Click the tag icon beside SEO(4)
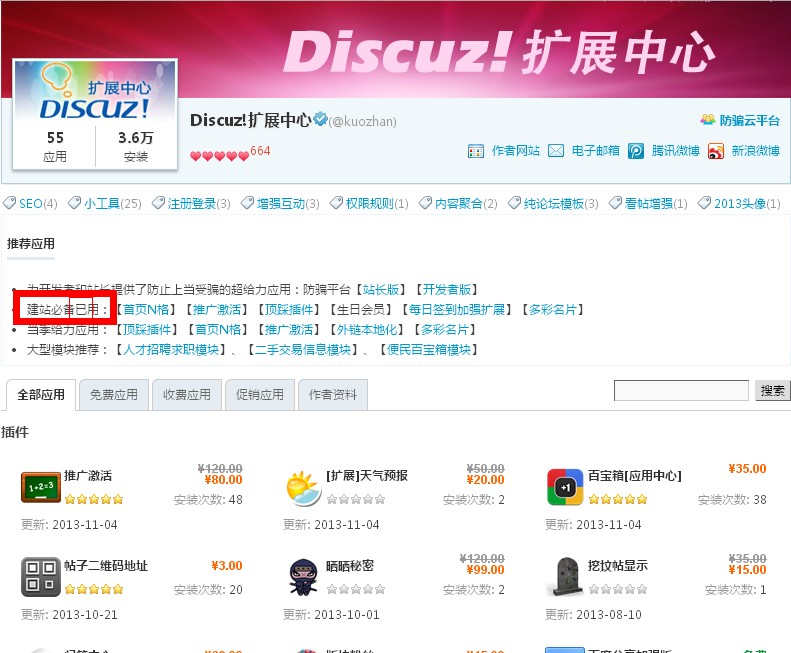The width and height of the screenshot is (791, 653). coord(9,203)
